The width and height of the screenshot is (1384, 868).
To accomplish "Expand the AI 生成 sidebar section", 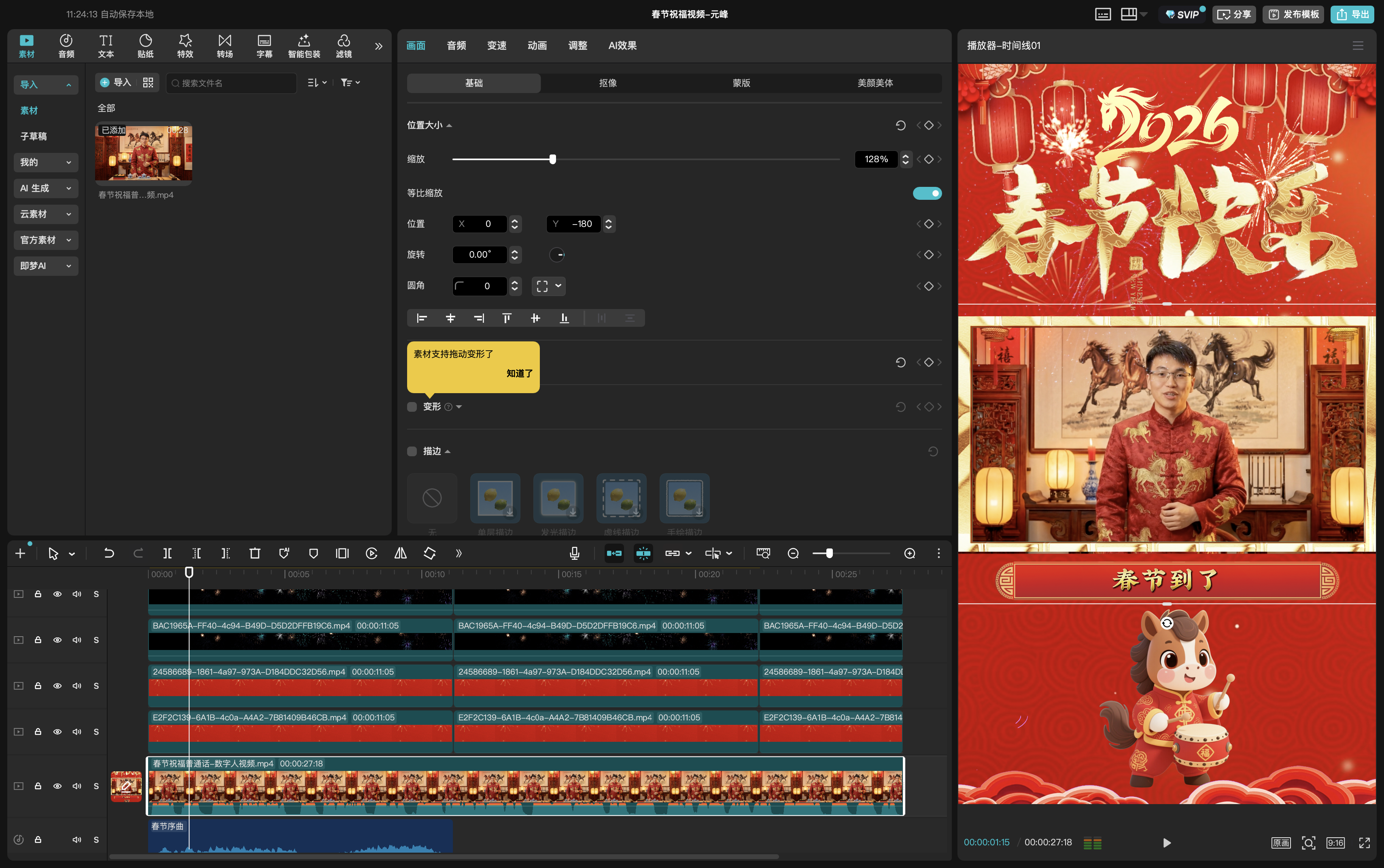I will [46, 188].
